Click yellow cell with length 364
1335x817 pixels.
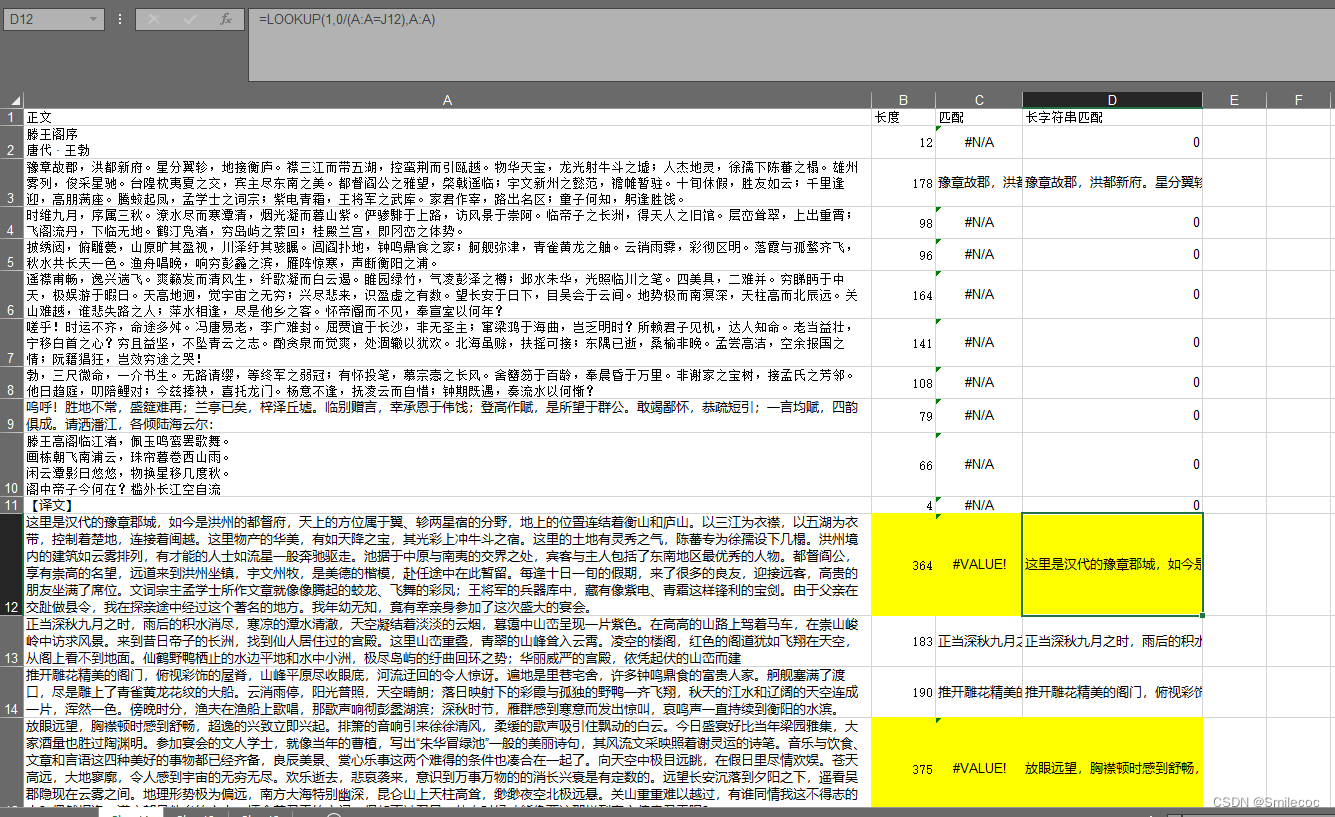(x=904, y=565)
